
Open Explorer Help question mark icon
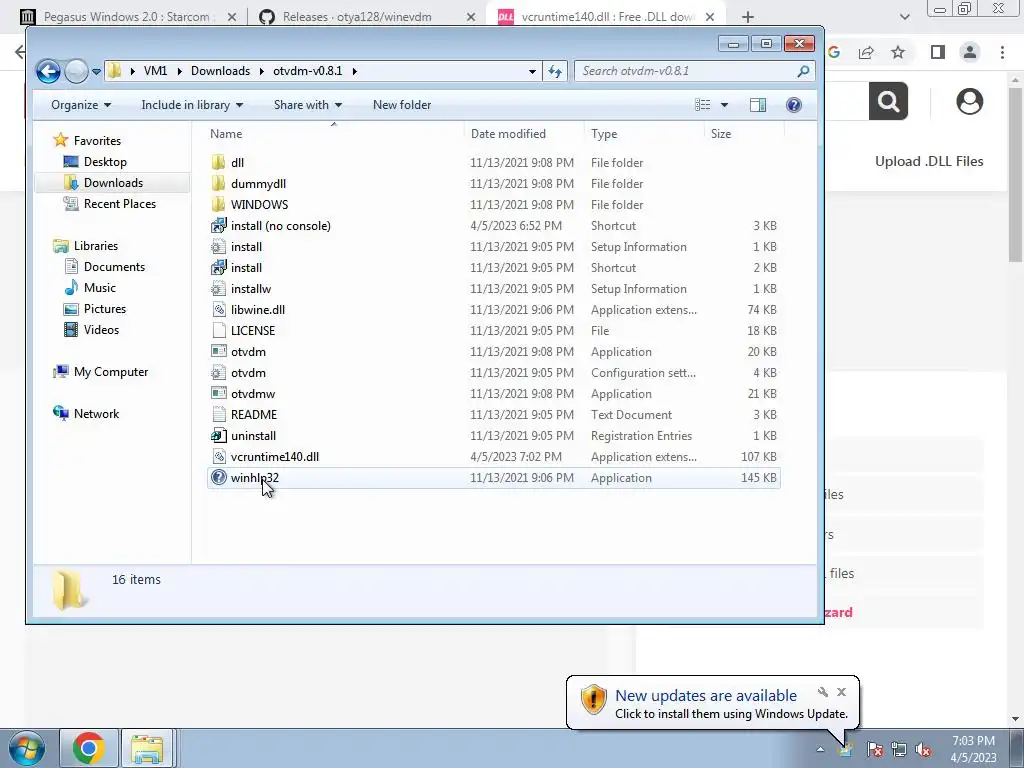click(793, 105)
